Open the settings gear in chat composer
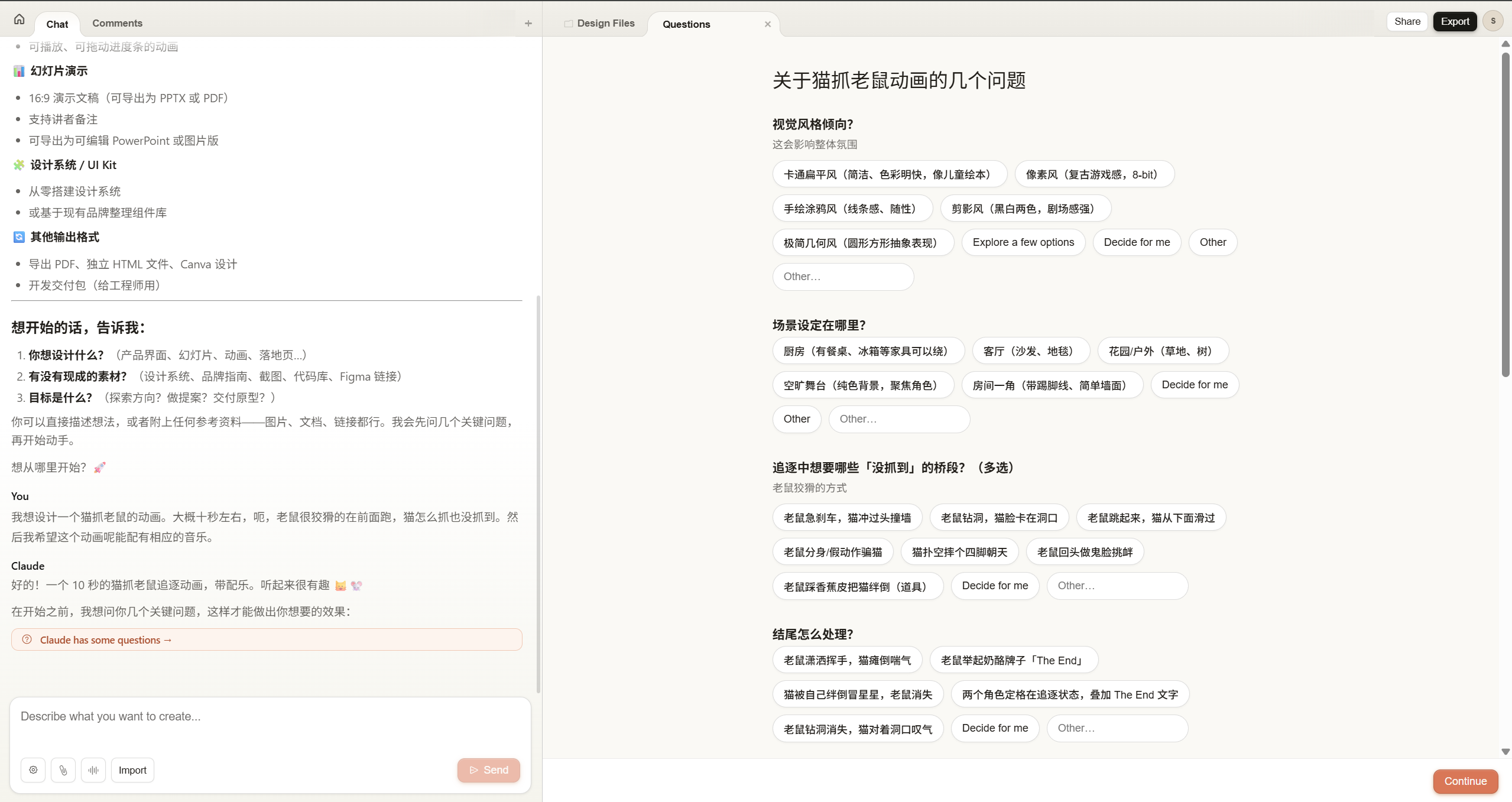1512x802 pixels. pyautogui.click(x=33, y=770)
